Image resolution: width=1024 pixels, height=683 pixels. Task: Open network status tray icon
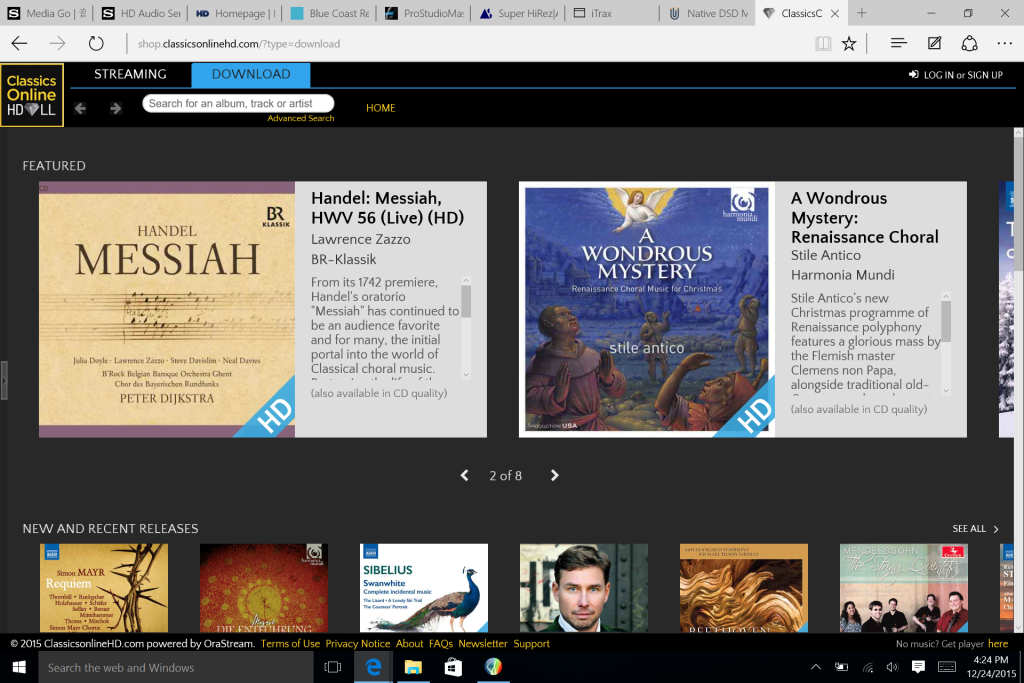[867, 667]
